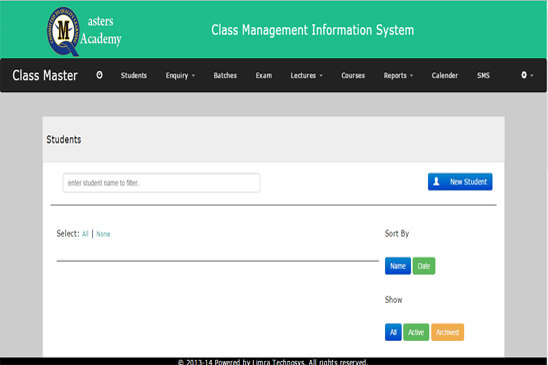The image size is (548, 365).
Task: Click the Masters Academy logo
Action: click(84, 31)
